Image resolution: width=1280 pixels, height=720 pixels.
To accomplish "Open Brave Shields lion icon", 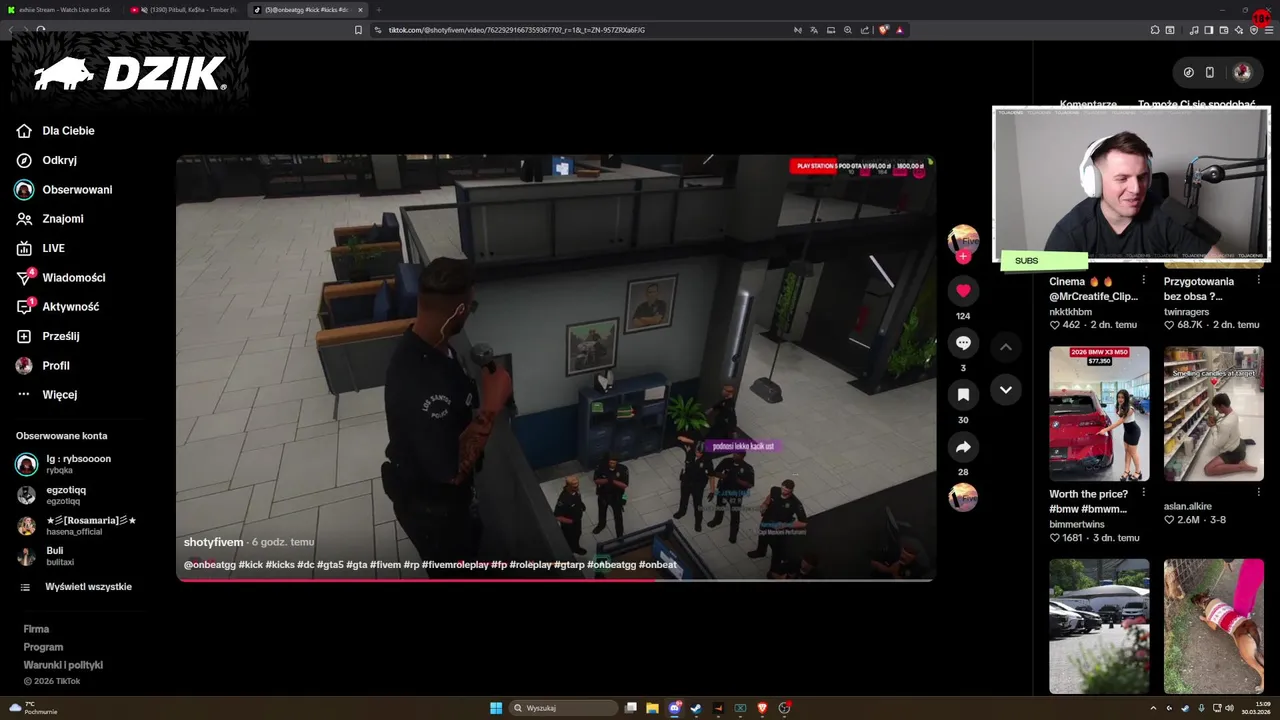I will pyautogui.click(x=883, y=30).
